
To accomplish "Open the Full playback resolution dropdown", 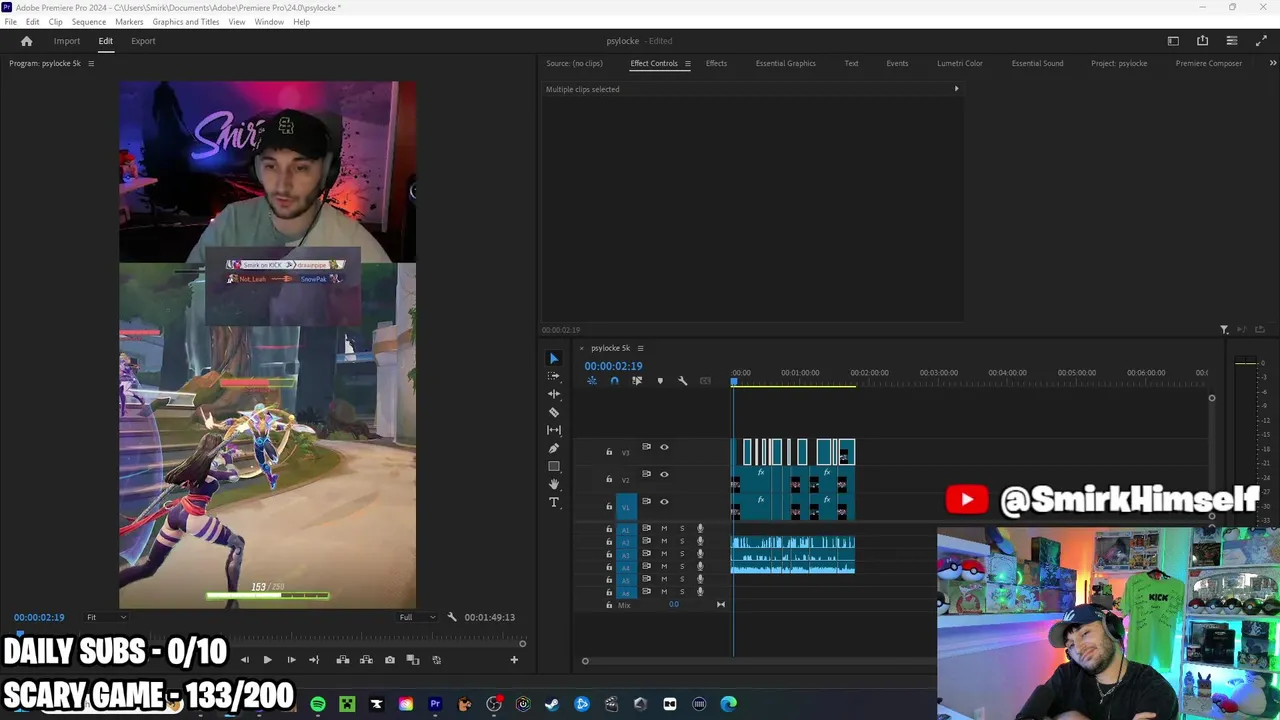I will tap(417, 617).
